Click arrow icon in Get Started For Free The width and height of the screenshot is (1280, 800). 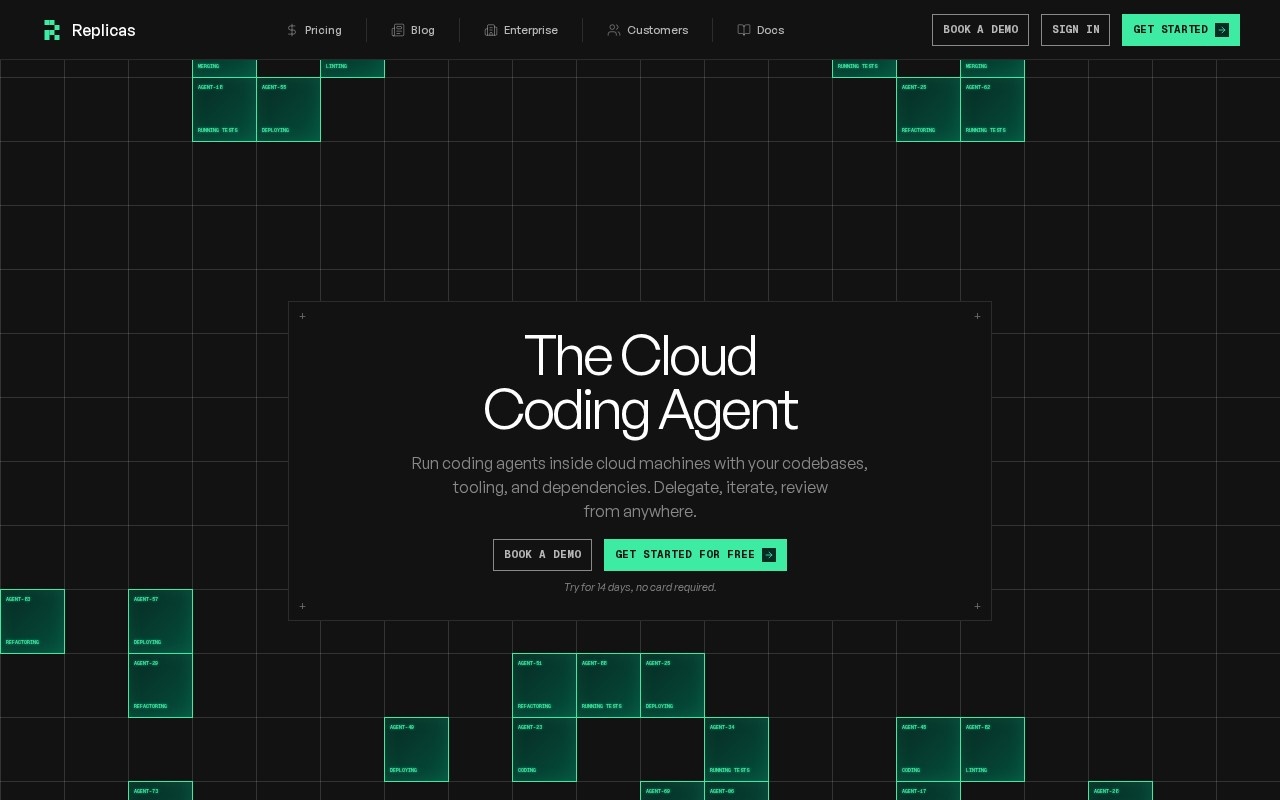tap(768, 555)
